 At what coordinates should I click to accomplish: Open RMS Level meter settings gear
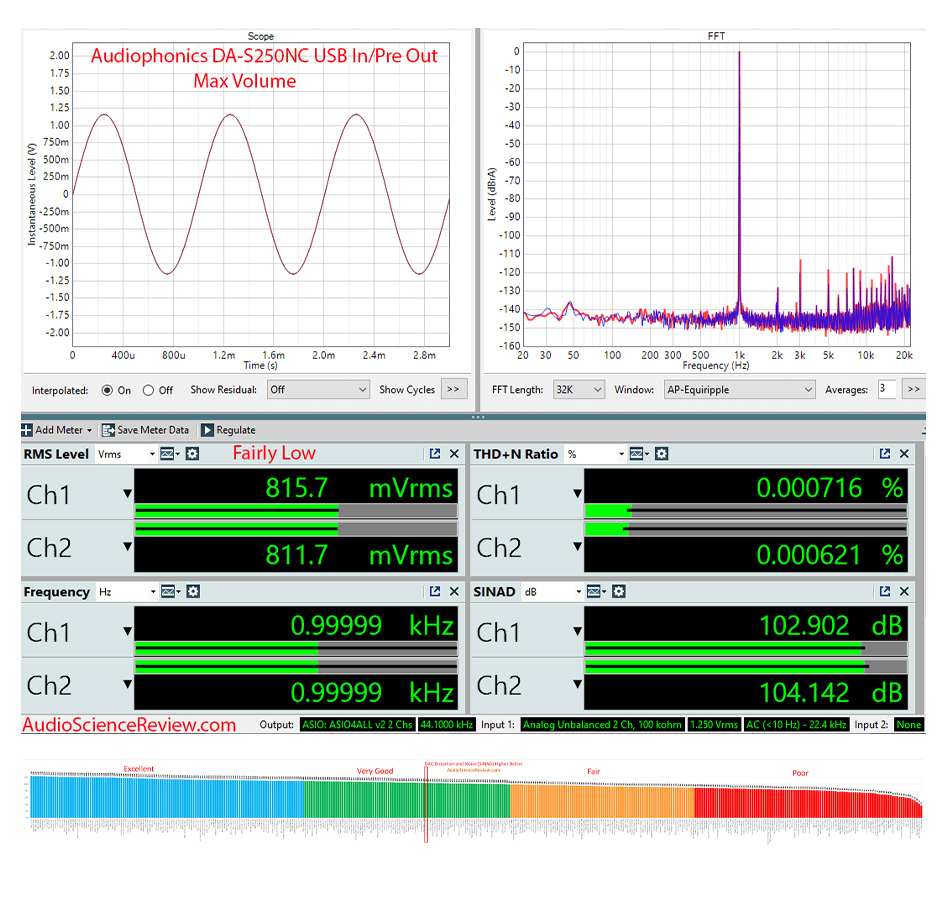tap(194, 454)
